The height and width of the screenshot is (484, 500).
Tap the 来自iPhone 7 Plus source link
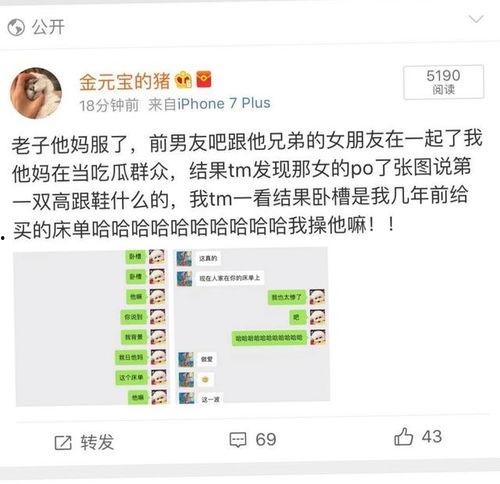[209, 104]
